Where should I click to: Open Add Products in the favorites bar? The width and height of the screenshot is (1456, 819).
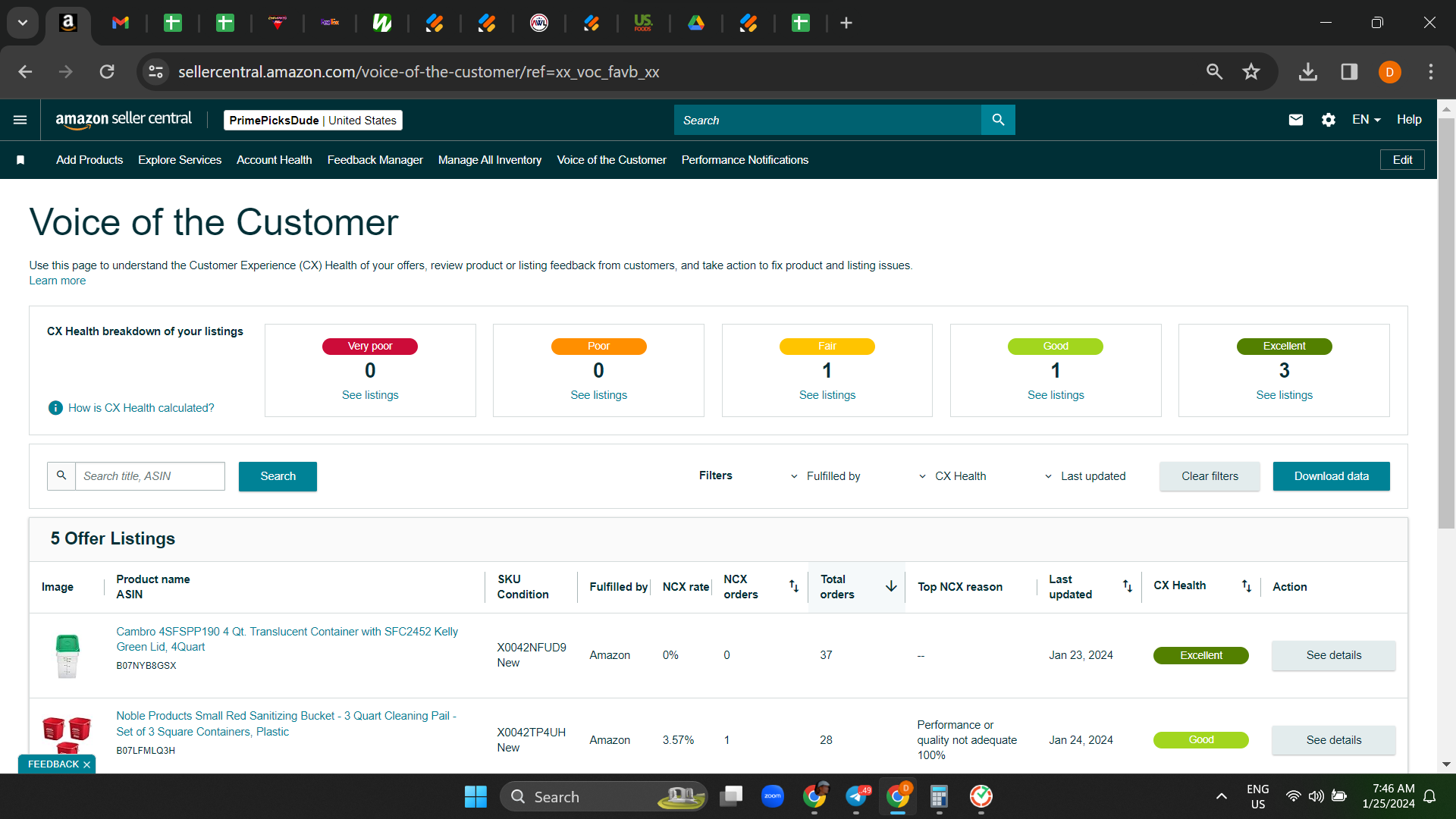(89, 160)
